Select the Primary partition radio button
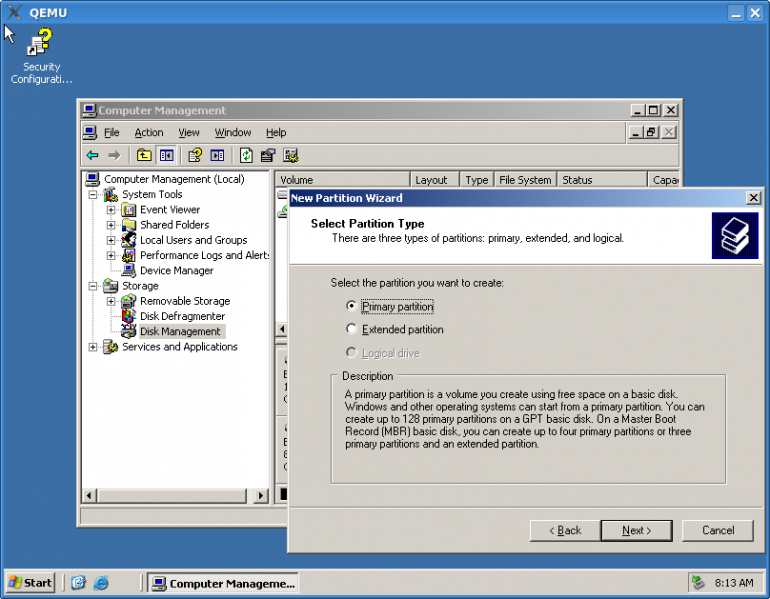The width and height of the screenshot is (770, 599). tap(351, 306)
